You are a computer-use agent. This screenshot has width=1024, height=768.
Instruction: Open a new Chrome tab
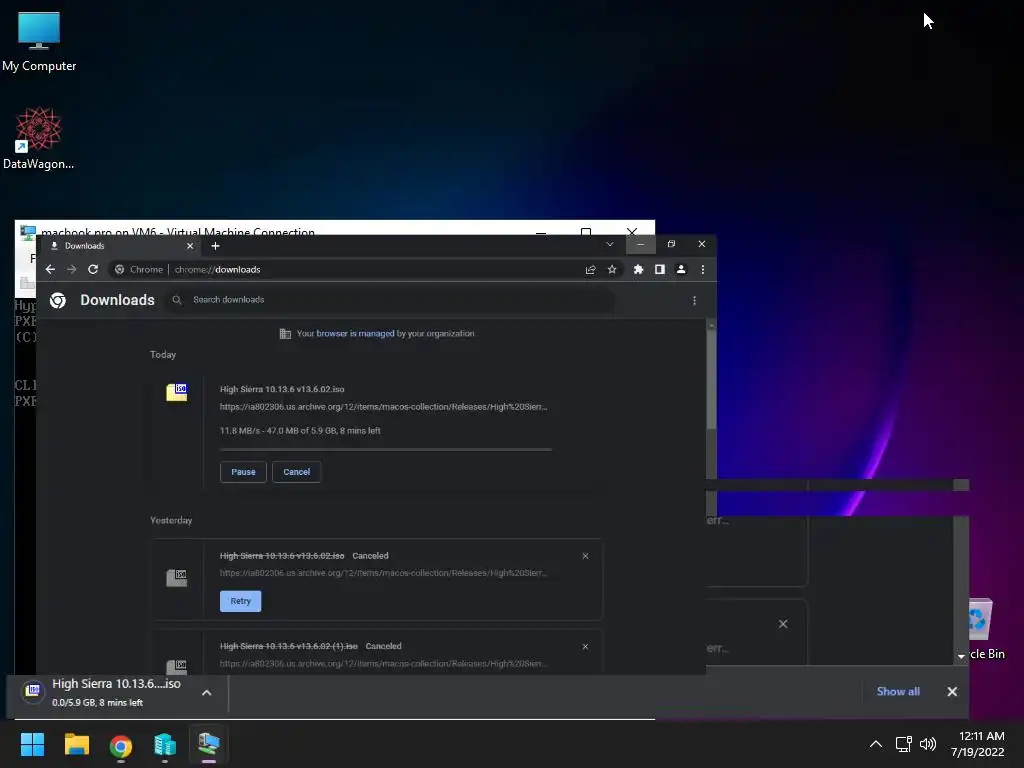coord(216,246)
